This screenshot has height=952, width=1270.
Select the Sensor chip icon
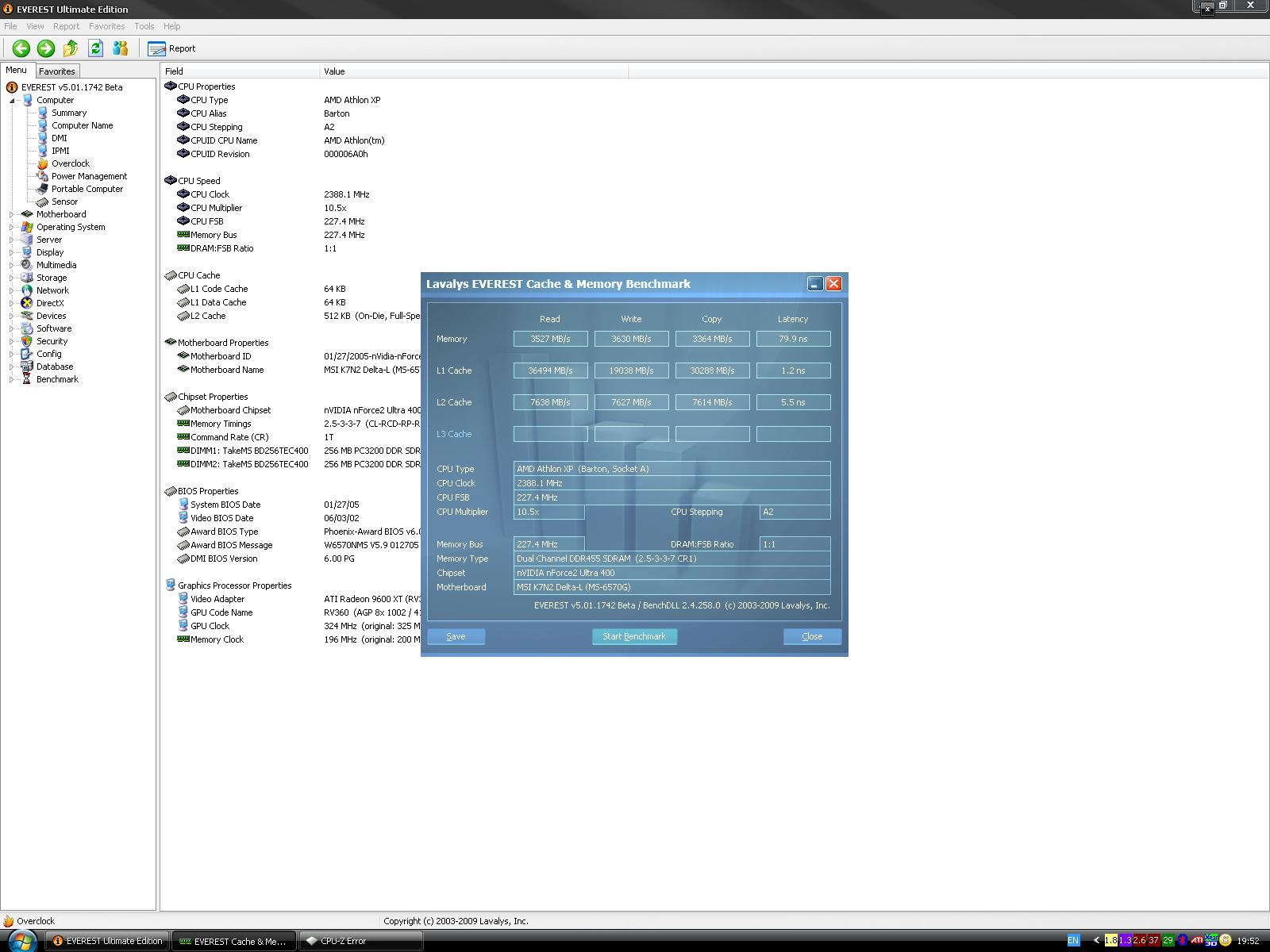[x=42, y=202]
